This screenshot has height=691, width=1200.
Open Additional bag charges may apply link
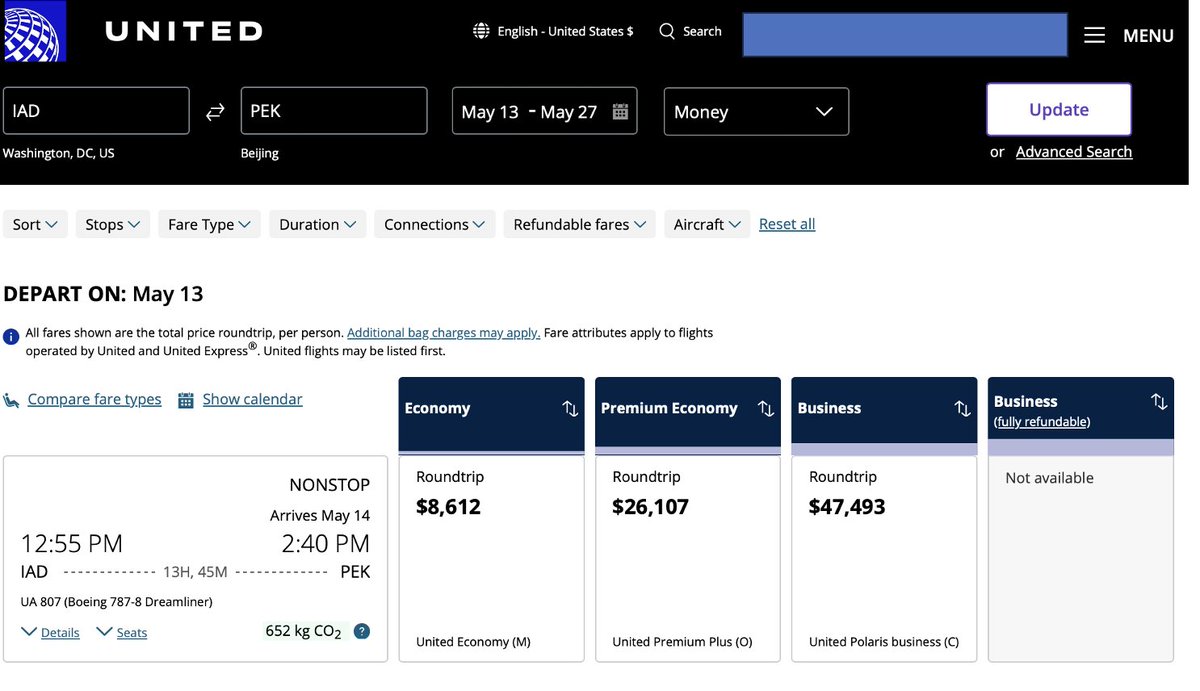[444, 333]
